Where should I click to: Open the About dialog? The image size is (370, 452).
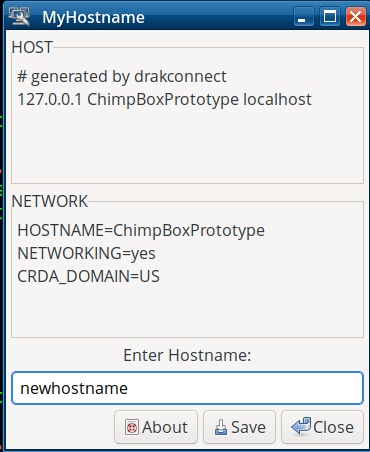[156, 427]
